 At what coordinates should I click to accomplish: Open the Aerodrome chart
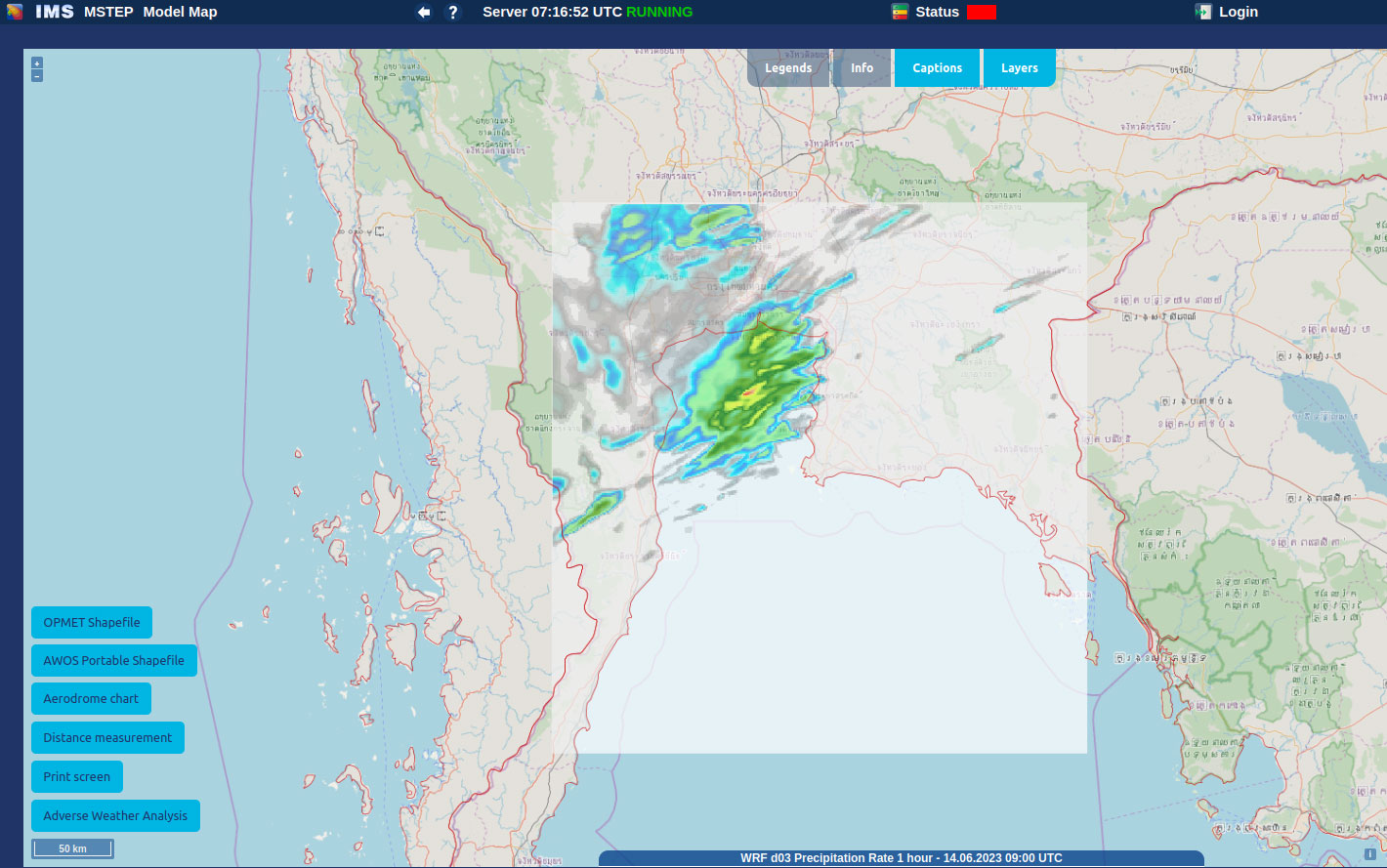[x=91, y=698]
